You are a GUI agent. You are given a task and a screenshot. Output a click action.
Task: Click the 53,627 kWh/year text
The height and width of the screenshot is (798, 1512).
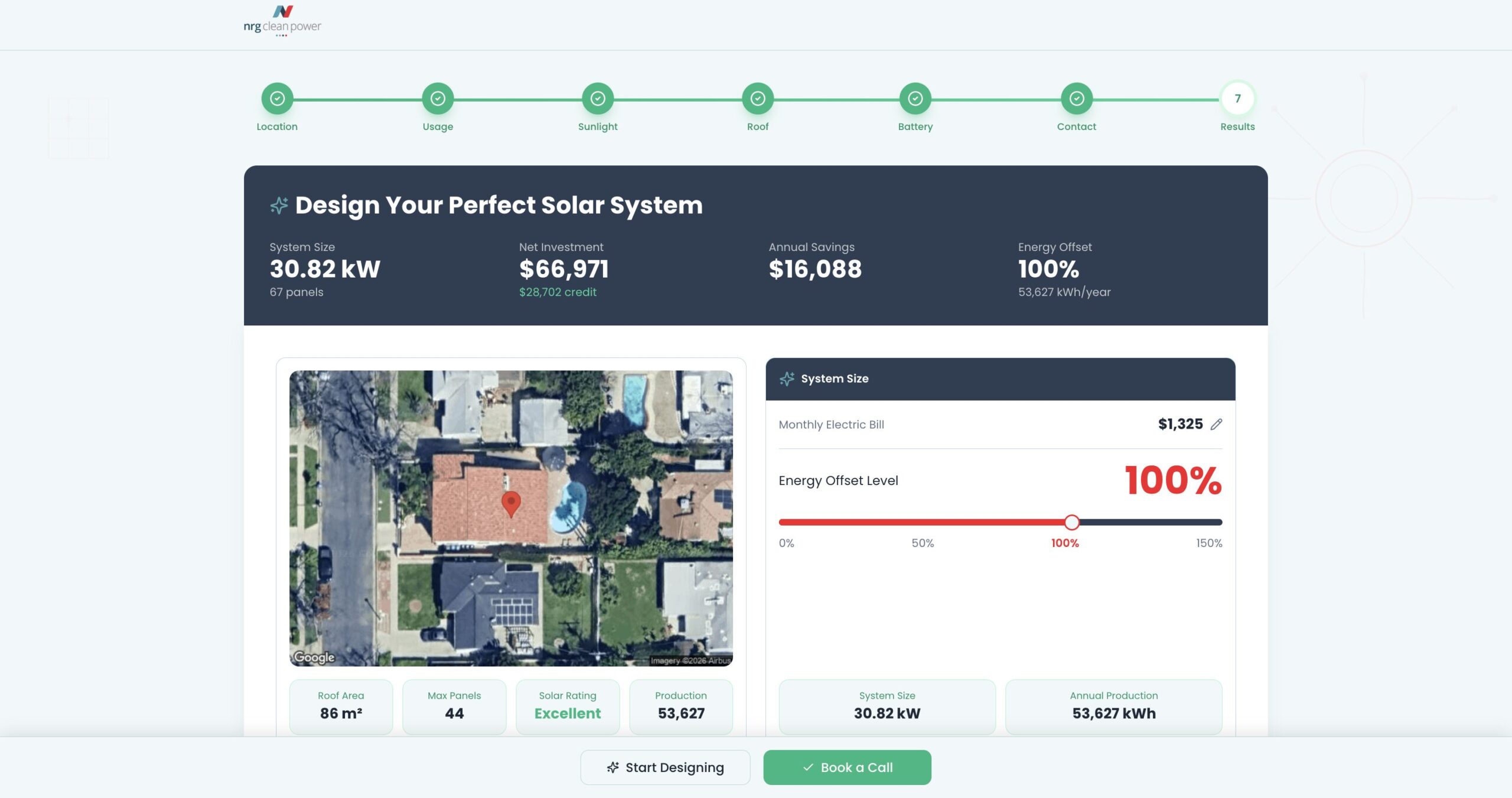coord(1064,292)
